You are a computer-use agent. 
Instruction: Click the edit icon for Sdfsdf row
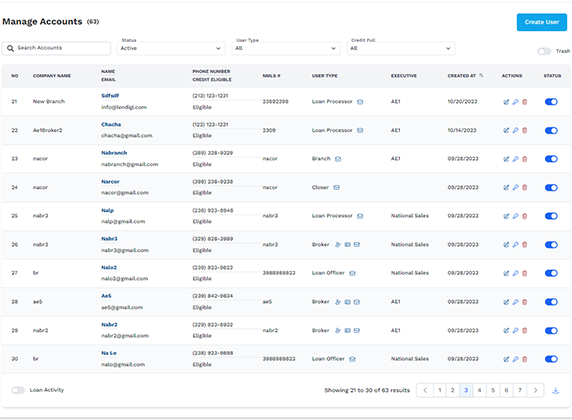point(506,102)
